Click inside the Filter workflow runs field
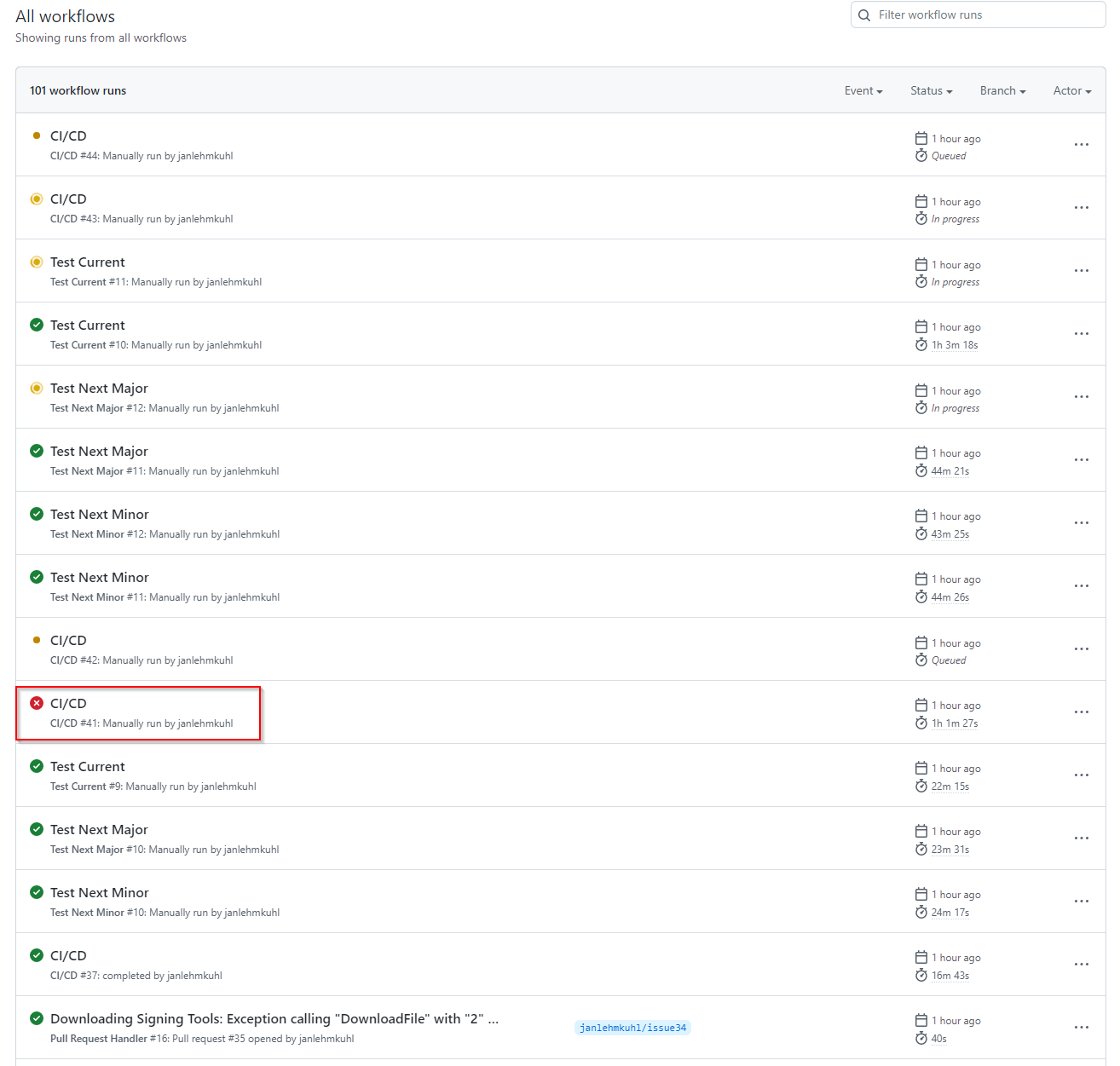Viewport: 1120px width, 1066px height. click(x=980, y=14)
